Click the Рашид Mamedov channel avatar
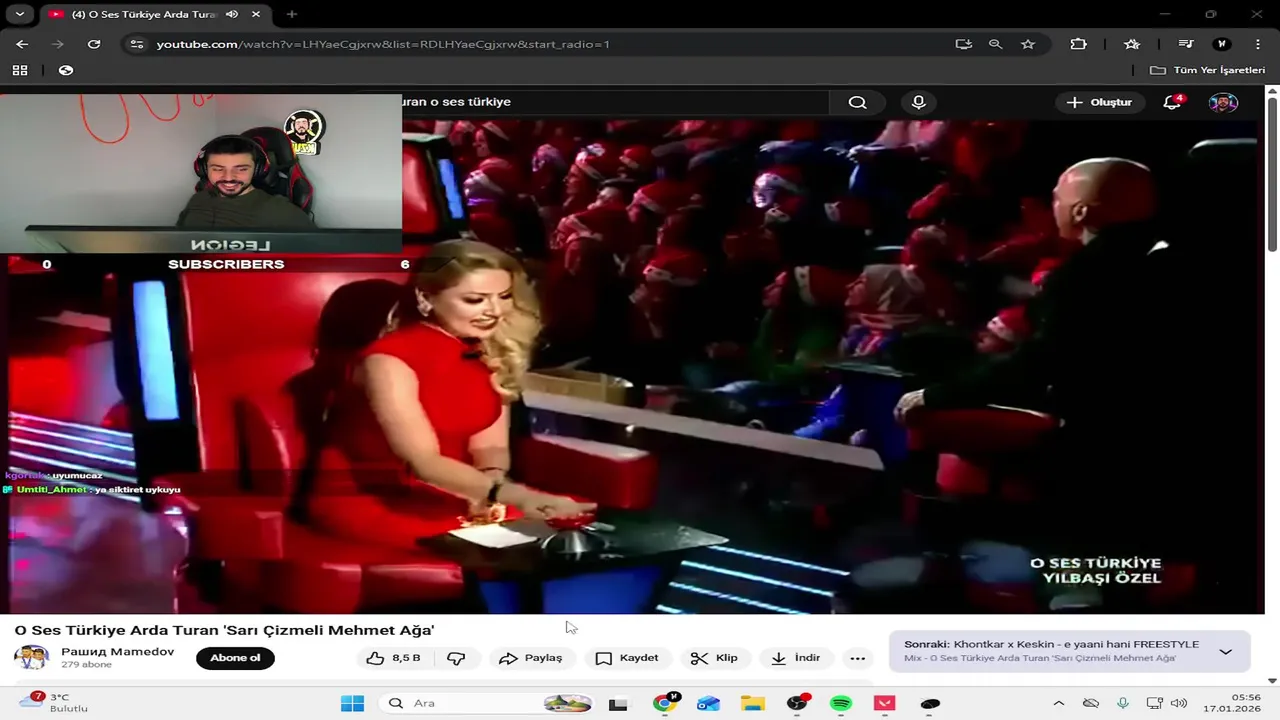The width and height of the screenshot is (1280, 720). tap(31, 657)
